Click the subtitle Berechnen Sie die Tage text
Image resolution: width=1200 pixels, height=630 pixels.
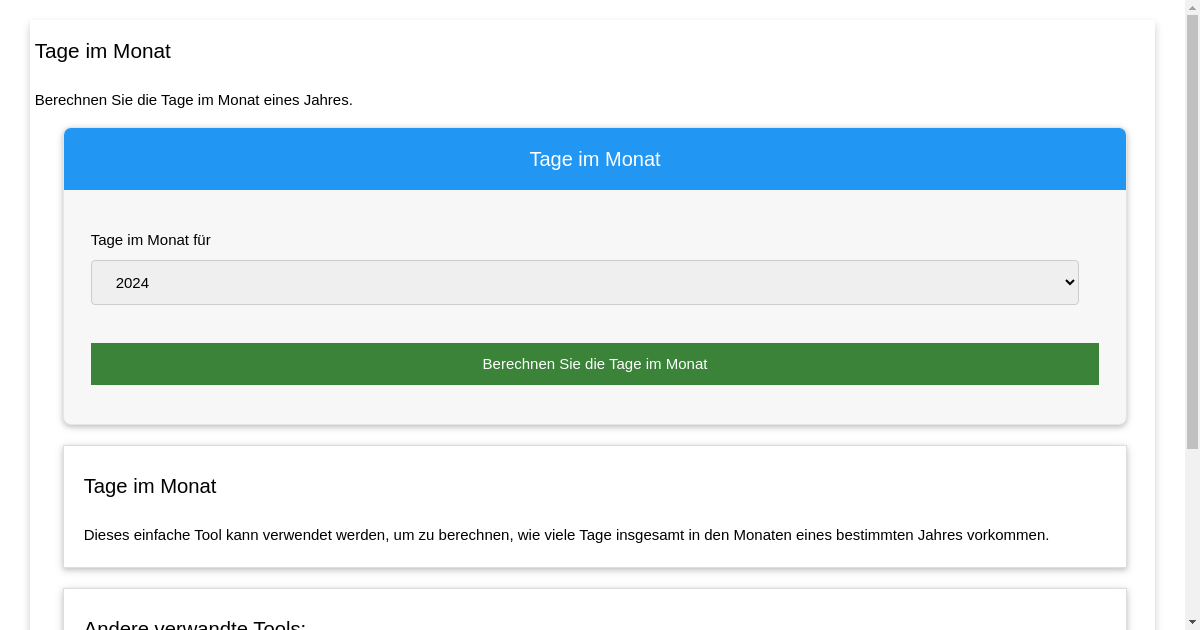(x=193, y=100)
